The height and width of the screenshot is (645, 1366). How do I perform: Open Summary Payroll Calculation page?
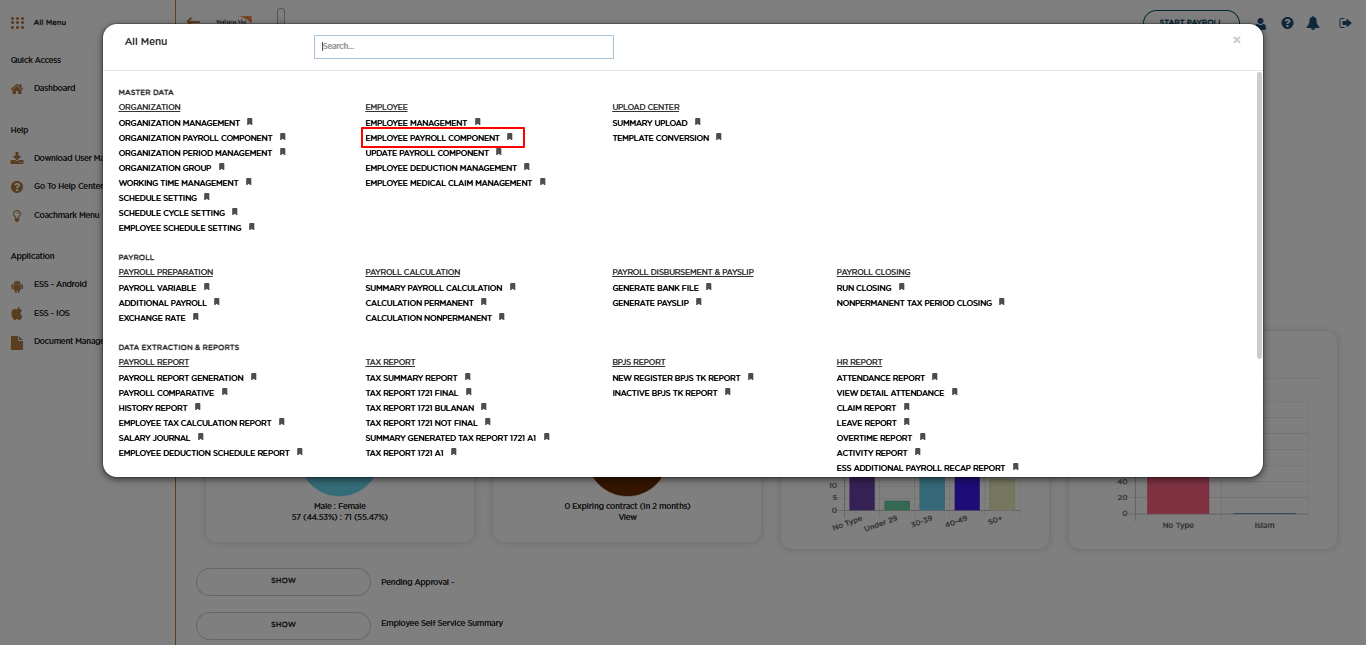433,288
